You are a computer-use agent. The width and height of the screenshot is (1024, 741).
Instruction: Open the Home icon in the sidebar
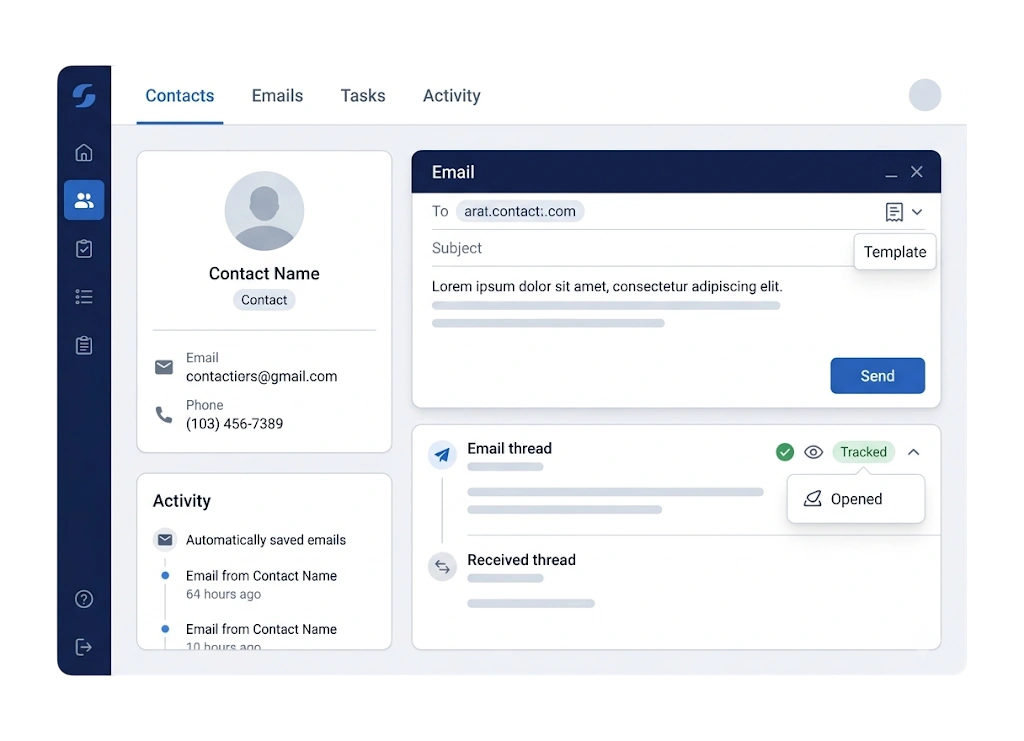(x=84, y=152)
